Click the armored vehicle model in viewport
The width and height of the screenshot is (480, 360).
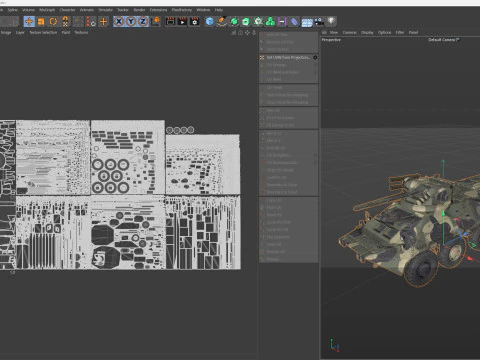click(410, 223)
